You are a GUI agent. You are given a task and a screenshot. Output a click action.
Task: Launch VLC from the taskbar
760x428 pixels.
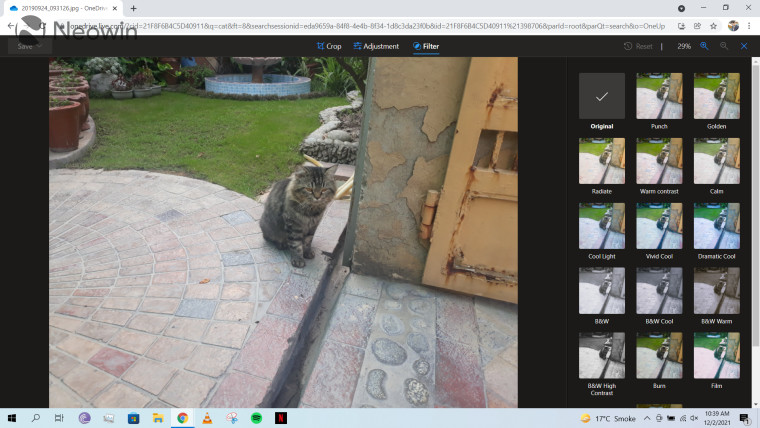click(x=207, y=418)
